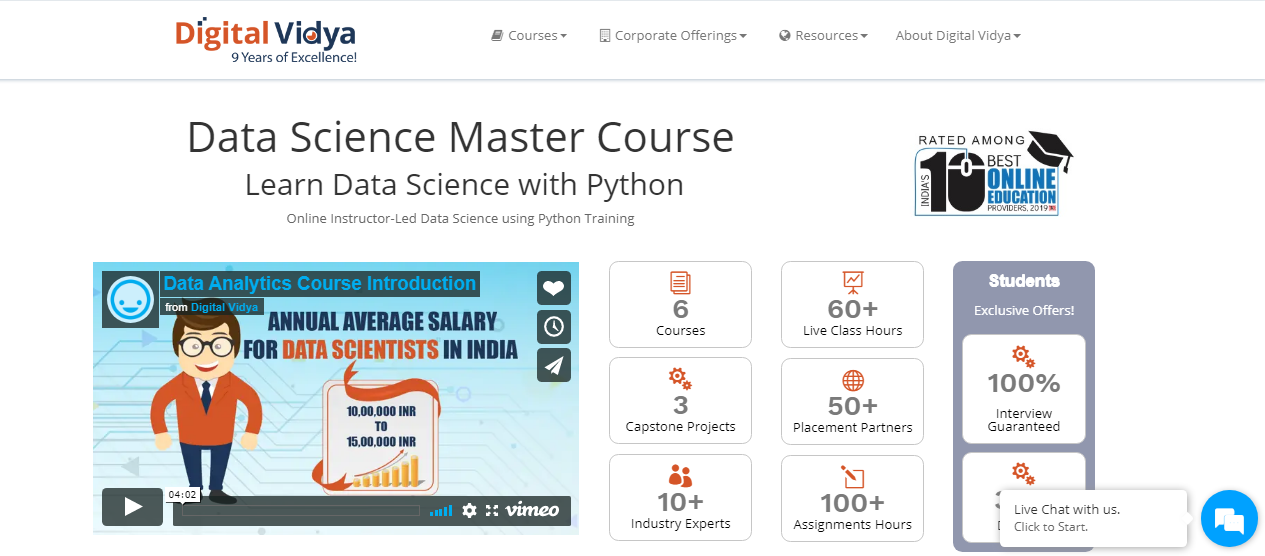The width and height of the screenshot is (1265, 556).
Task: Open the Corporate Offerings dropdown menu
Action: 673,35
